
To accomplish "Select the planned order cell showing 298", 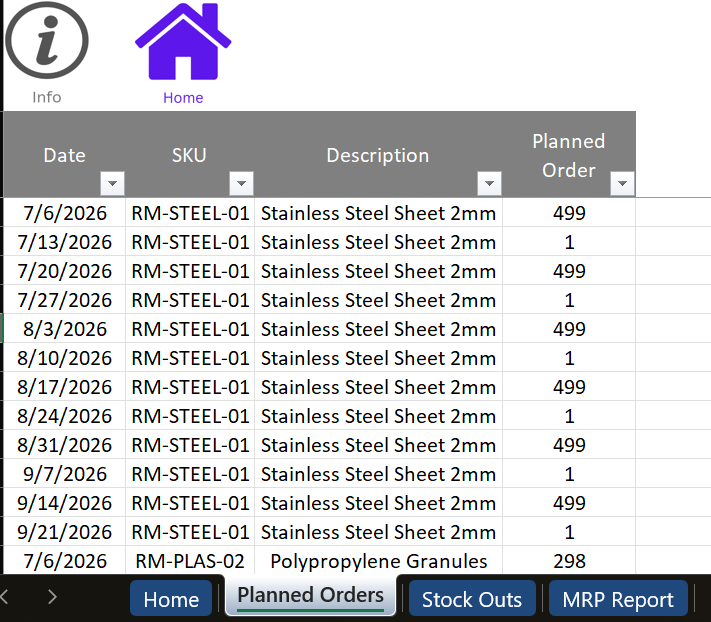I will pyautogui.click(x=568, y=561).
